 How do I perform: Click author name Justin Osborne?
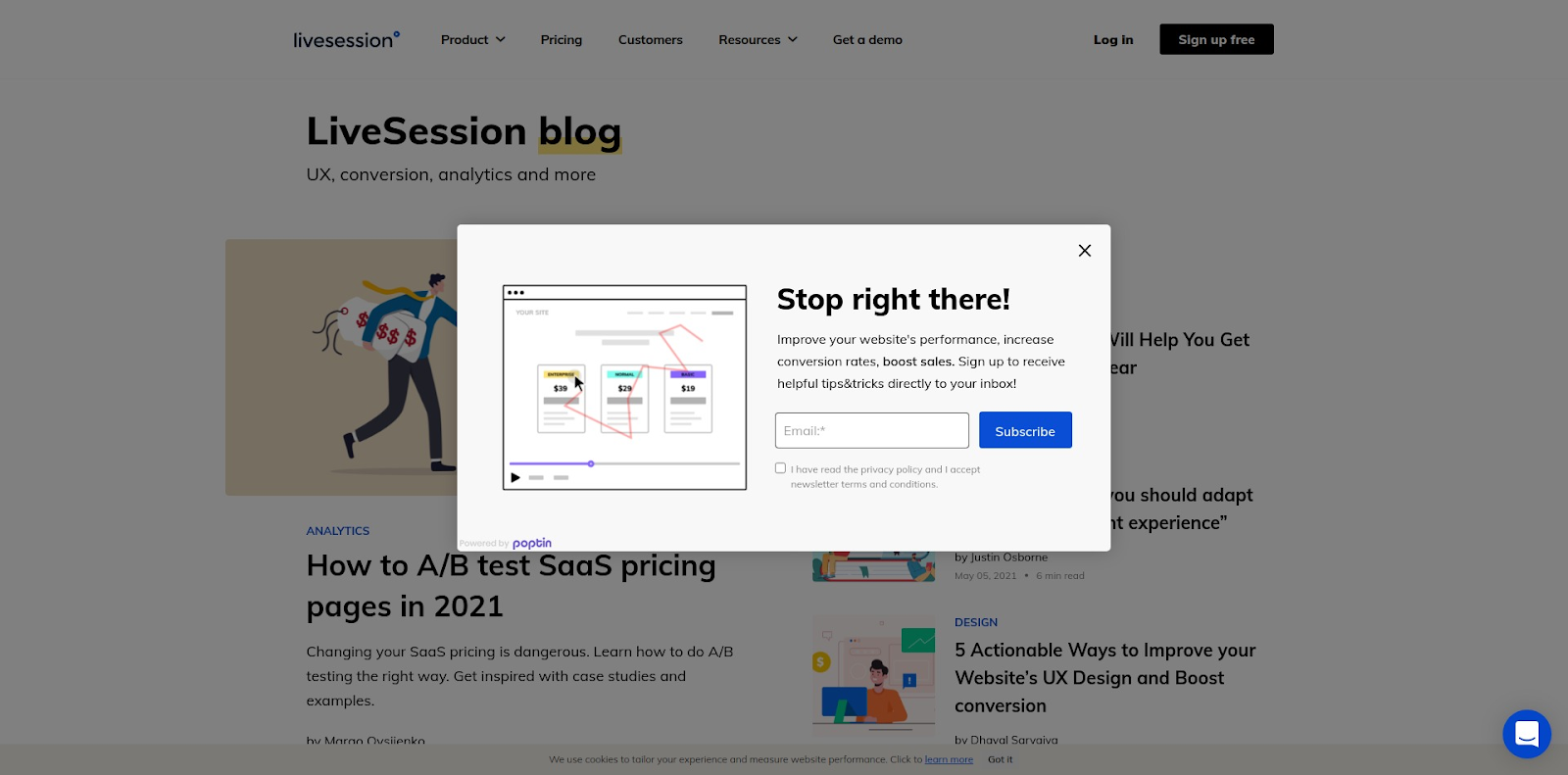pyautogui.click(x=1008, y=557)
